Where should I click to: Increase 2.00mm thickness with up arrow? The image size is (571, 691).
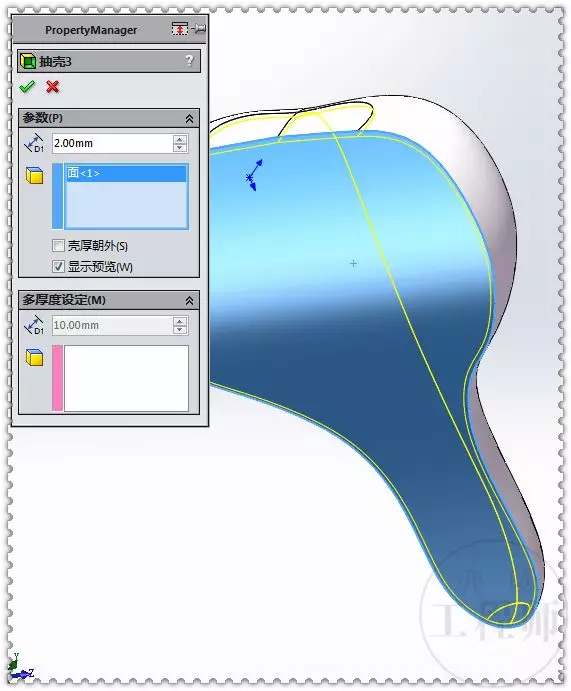[179, 139]
